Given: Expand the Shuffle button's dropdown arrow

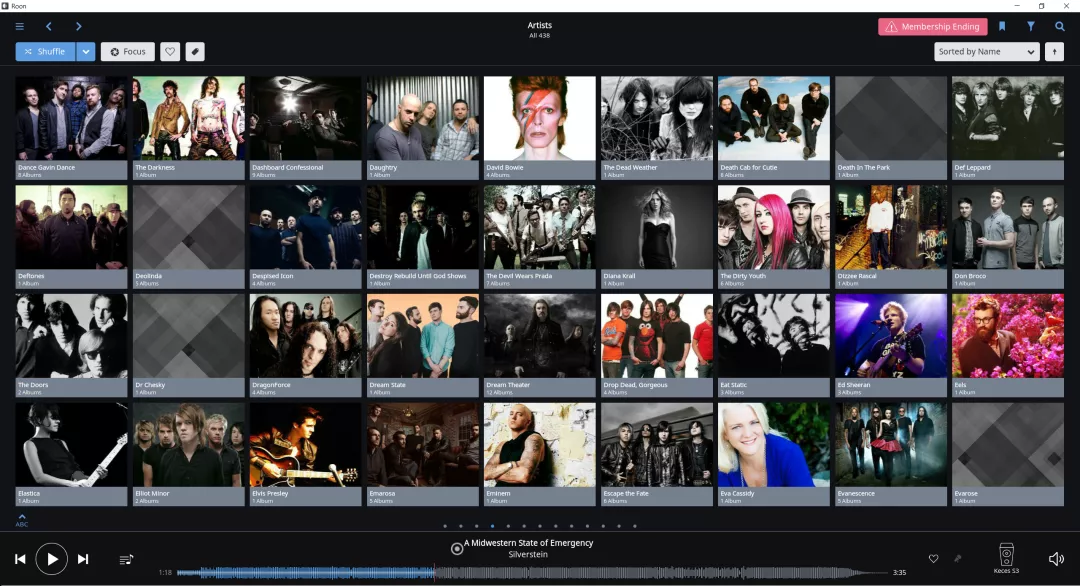Looking at the screenshot, I should pyautogui.click(x=85, y=52).
